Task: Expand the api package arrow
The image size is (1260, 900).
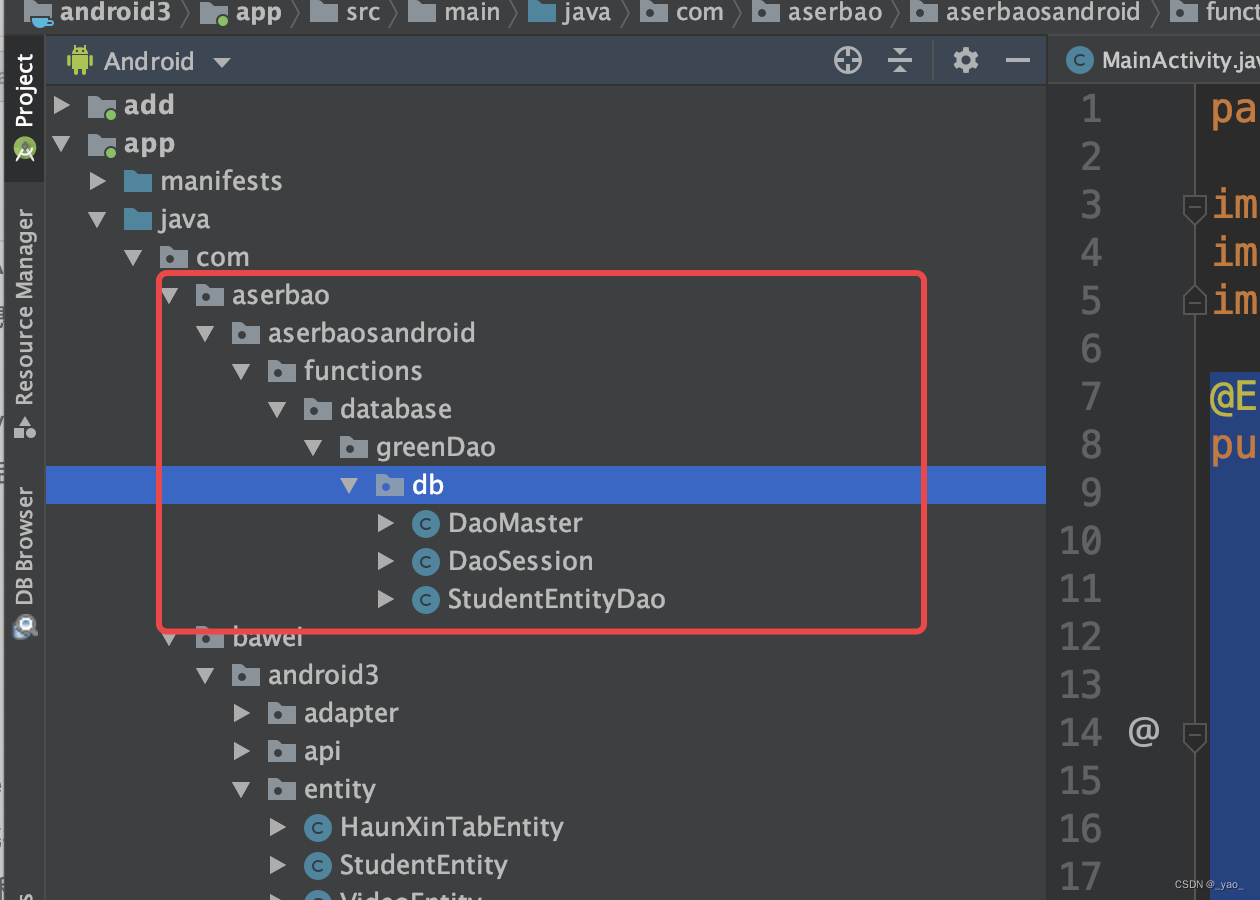Action: coord(242,751)
